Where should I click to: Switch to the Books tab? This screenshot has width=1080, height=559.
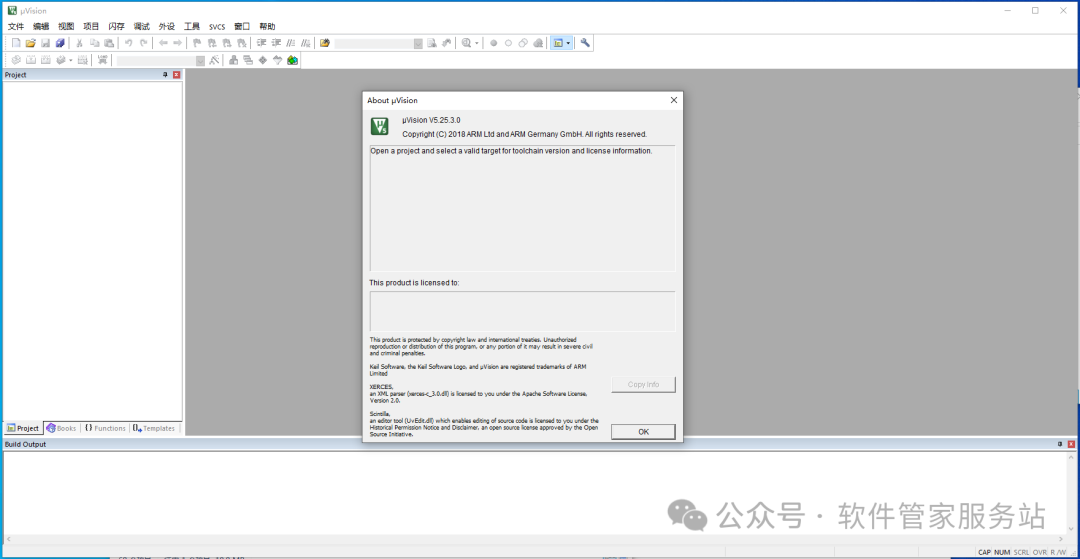click(x=61, y=428)
